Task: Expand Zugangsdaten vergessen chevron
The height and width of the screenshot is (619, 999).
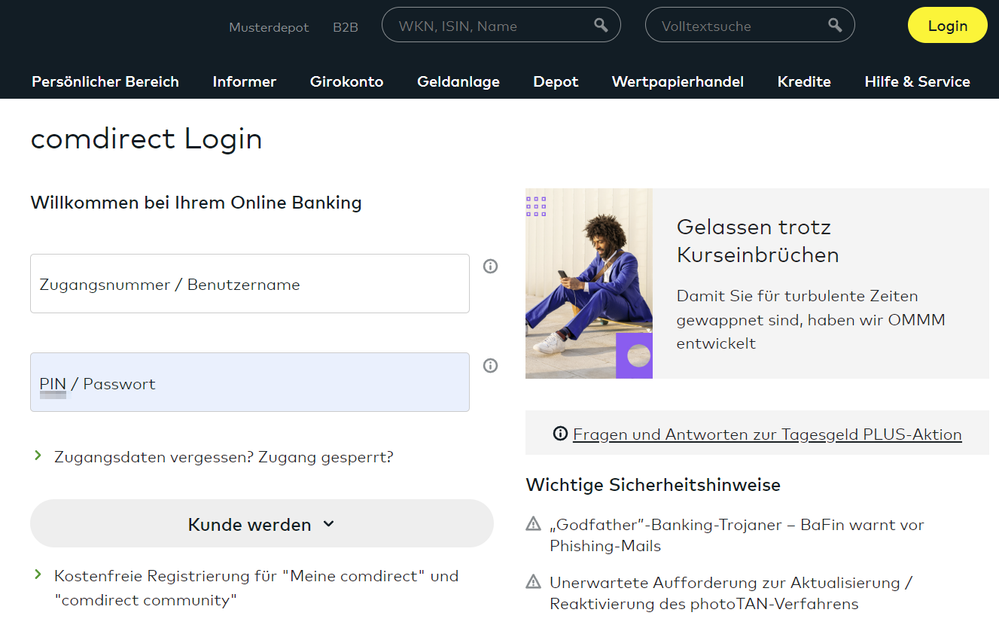Action: 38,456
